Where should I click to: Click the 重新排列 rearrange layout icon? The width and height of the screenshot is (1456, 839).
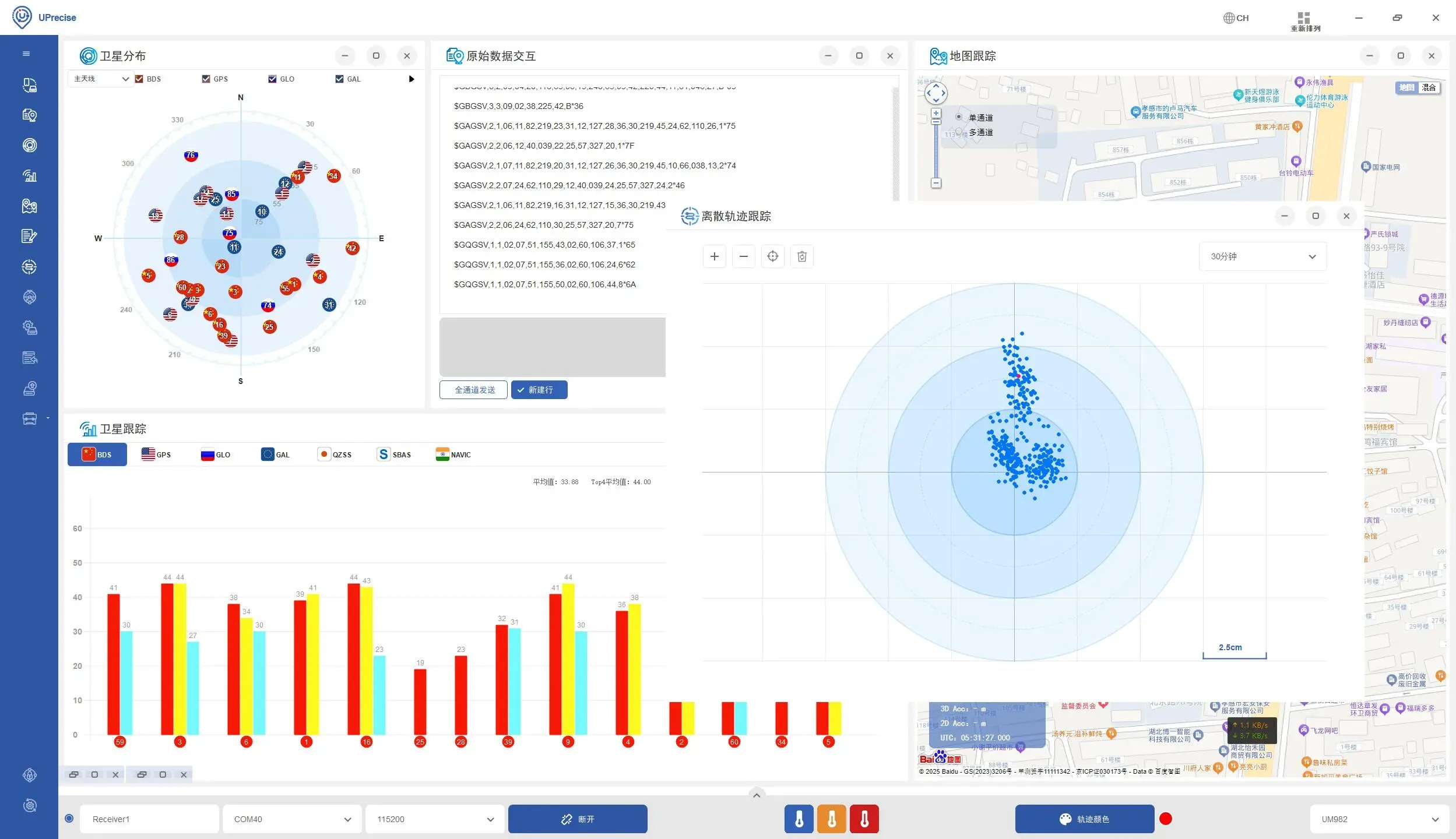point(1304,19)
